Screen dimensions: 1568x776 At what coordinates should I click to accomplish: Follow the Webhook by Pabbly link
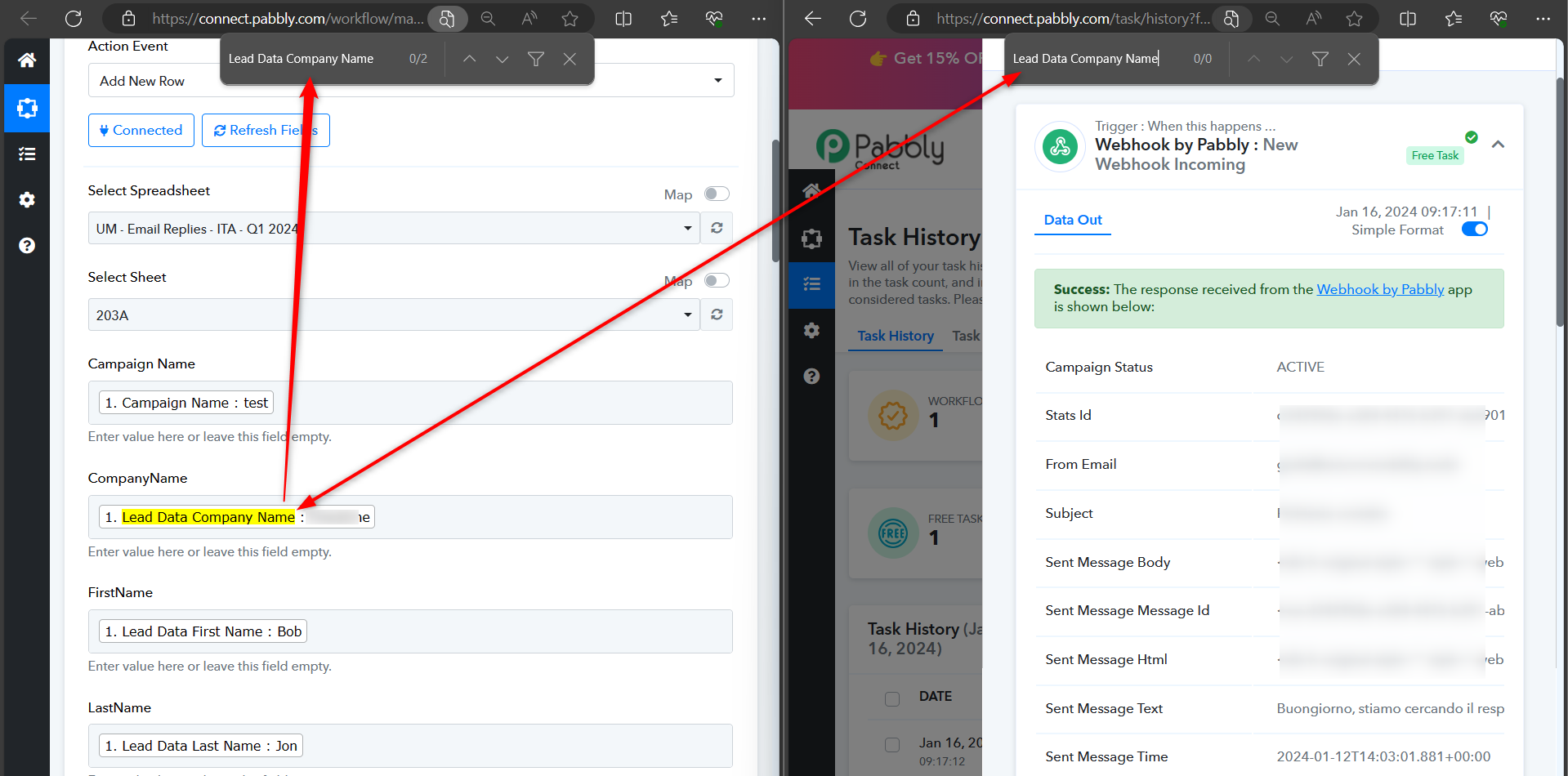click(1380, 289)
